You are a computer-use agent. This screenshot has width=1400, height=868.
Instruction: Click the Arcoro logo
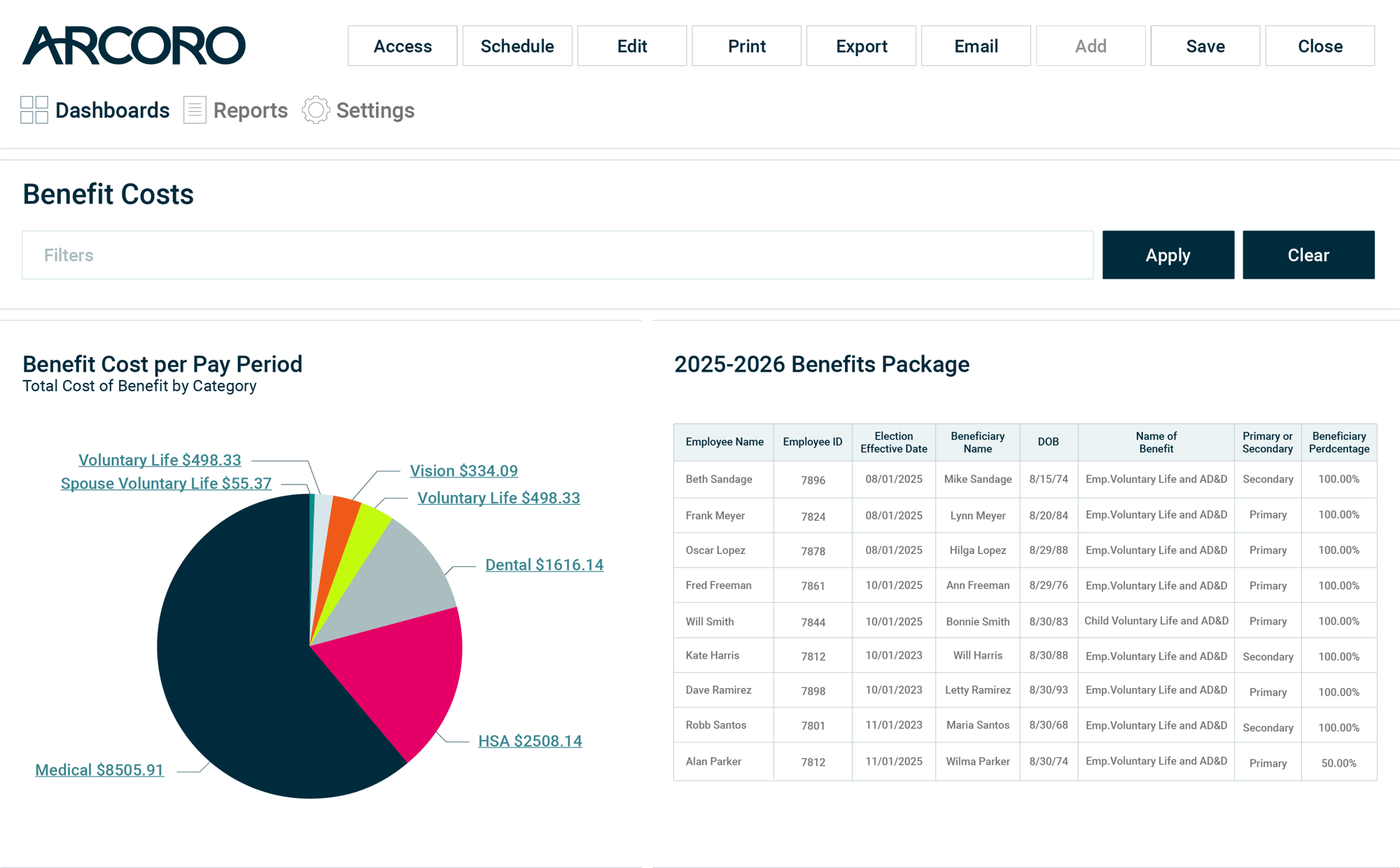click(x=134, y=45)
